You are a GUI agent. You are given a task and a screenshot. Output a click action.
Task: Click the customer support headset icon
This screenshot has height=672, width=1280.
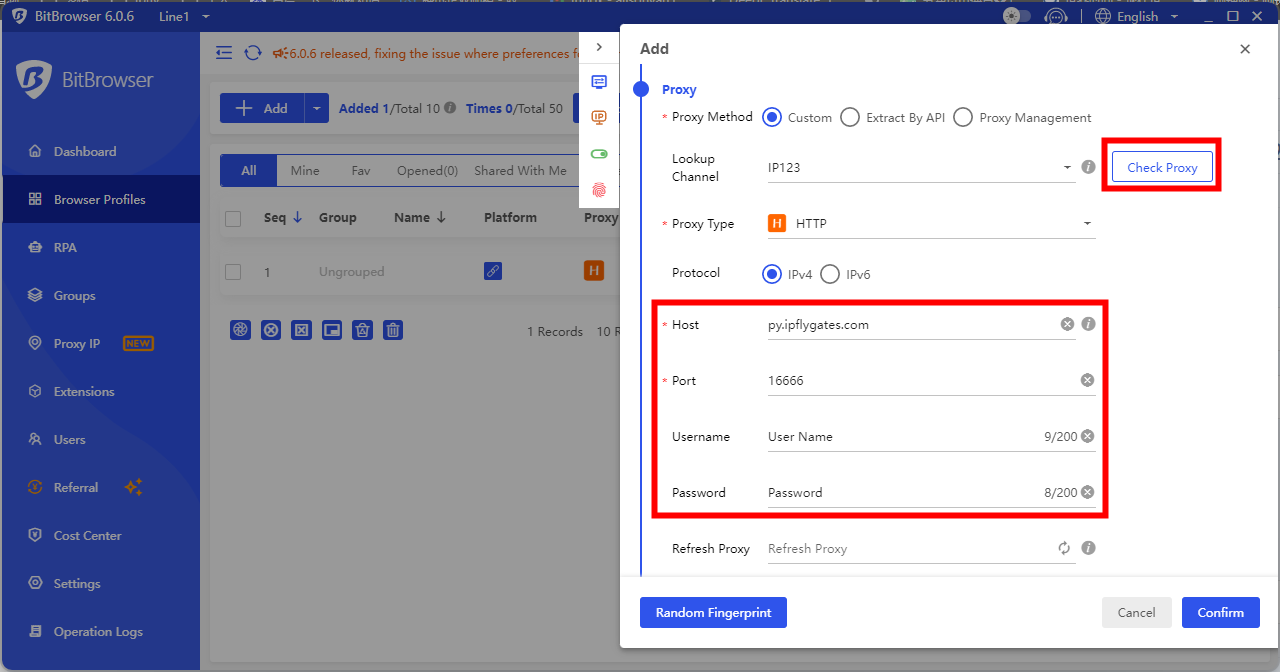pos(1055,17)
